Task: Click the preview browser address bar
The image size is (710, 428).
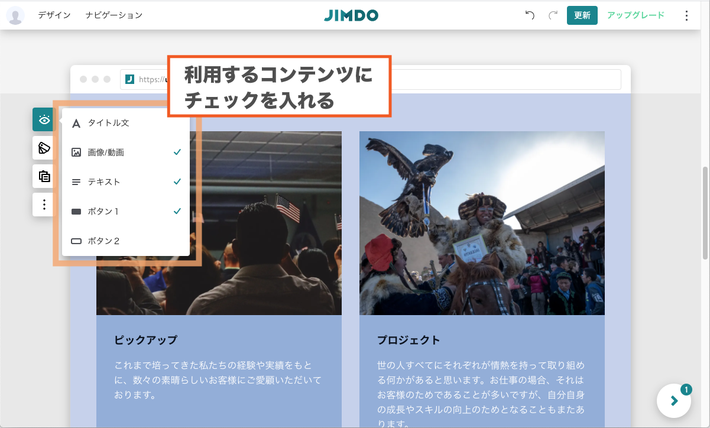Action: tap(370, 79)
